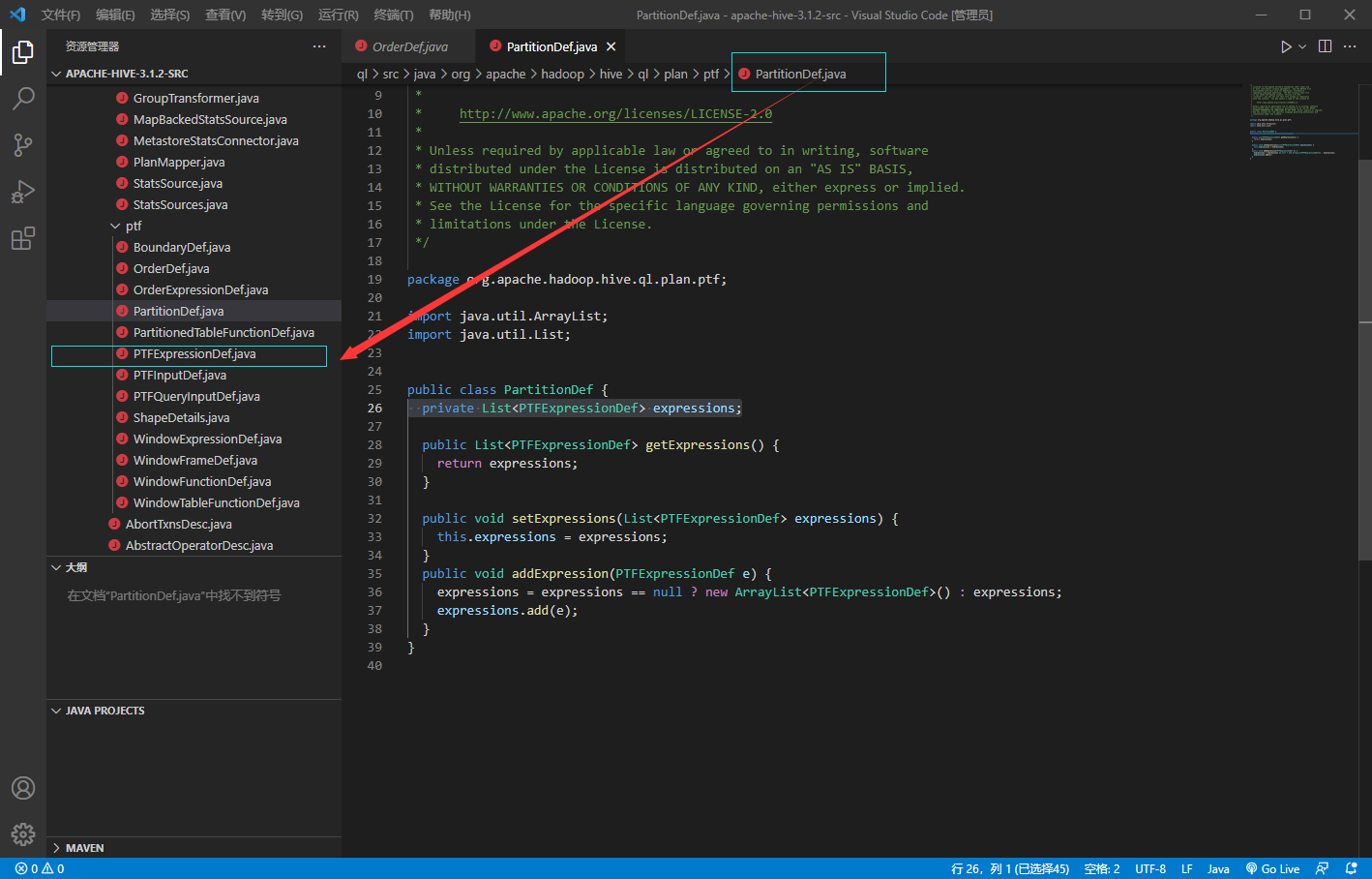Image resolution: width=1372 pixels, height=879 pixels.
Task: Select the PartitionDef.java editor tab
Action: 552,46
